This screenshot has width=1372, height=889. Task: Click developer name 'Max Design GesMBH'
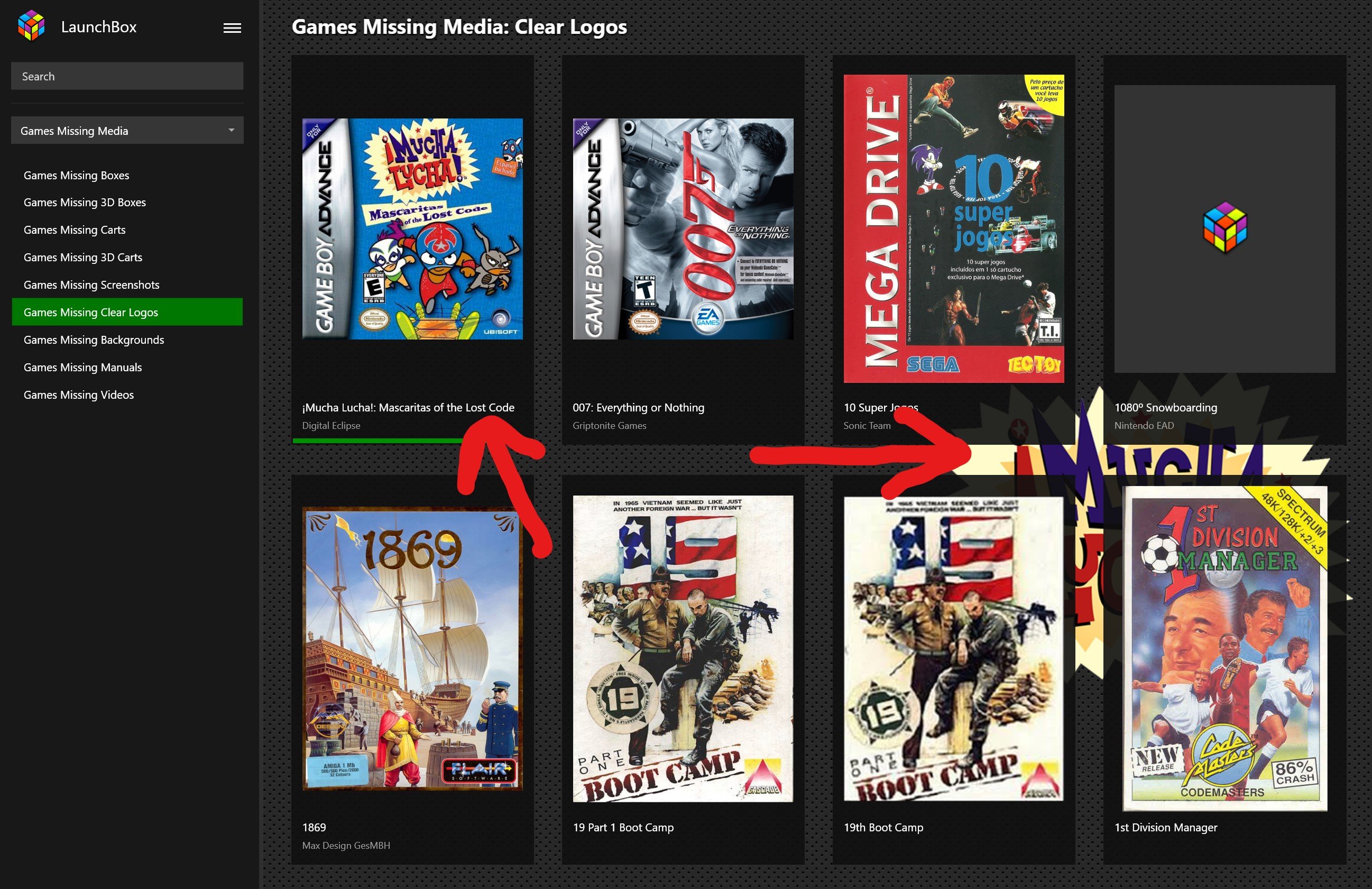tap(346, 845)
